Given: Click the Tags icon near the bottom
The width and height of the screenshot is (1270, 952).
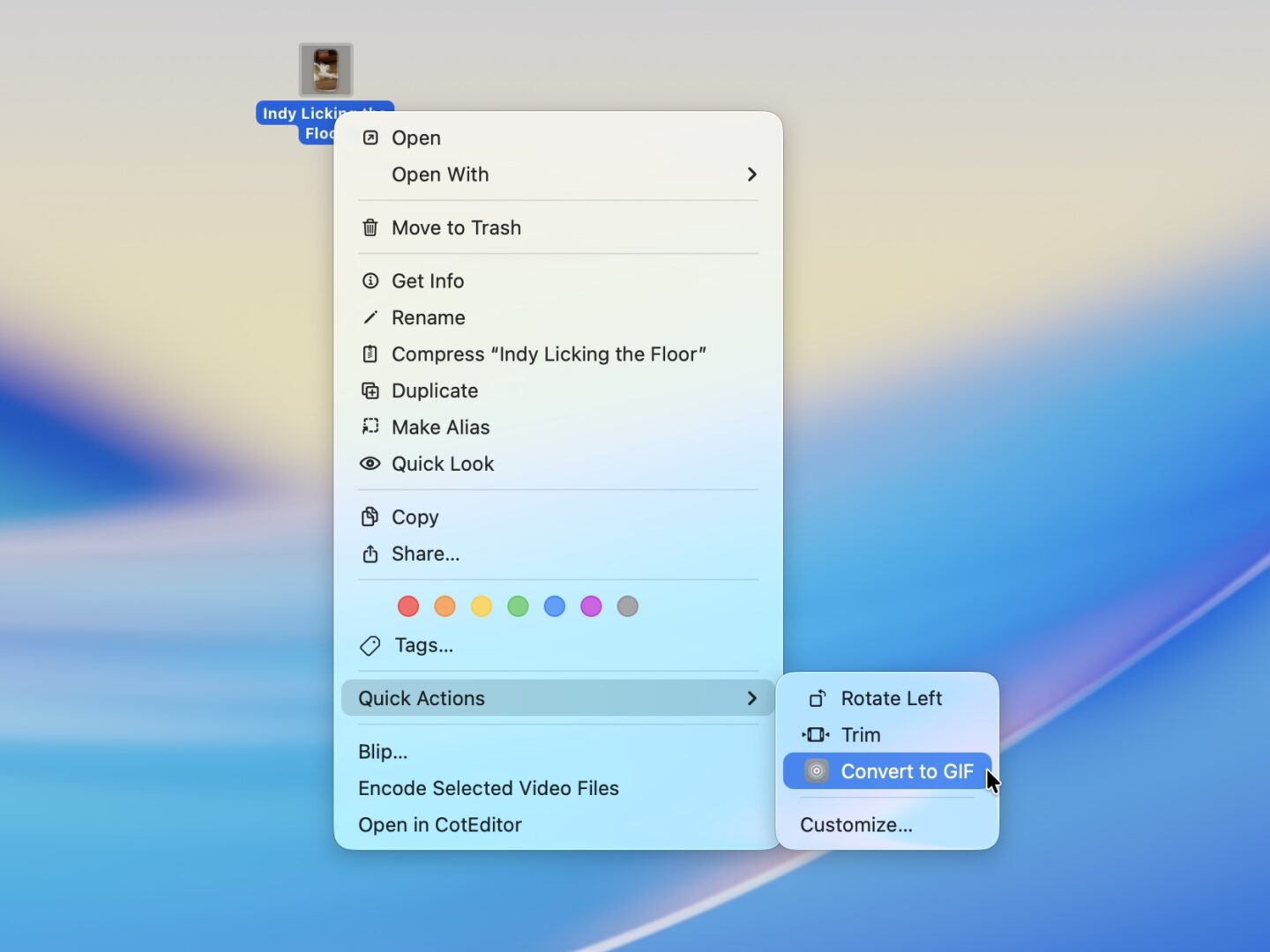Looking at the screenshot, I should point(369,646).
